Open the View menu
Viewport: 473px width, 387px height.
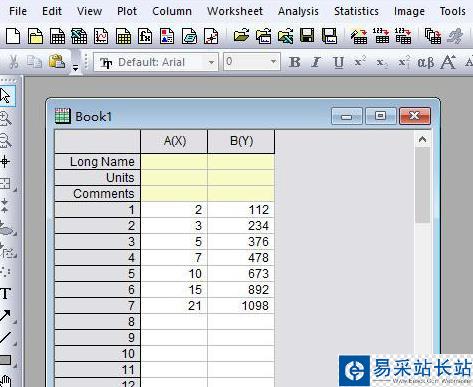[89, 11]
